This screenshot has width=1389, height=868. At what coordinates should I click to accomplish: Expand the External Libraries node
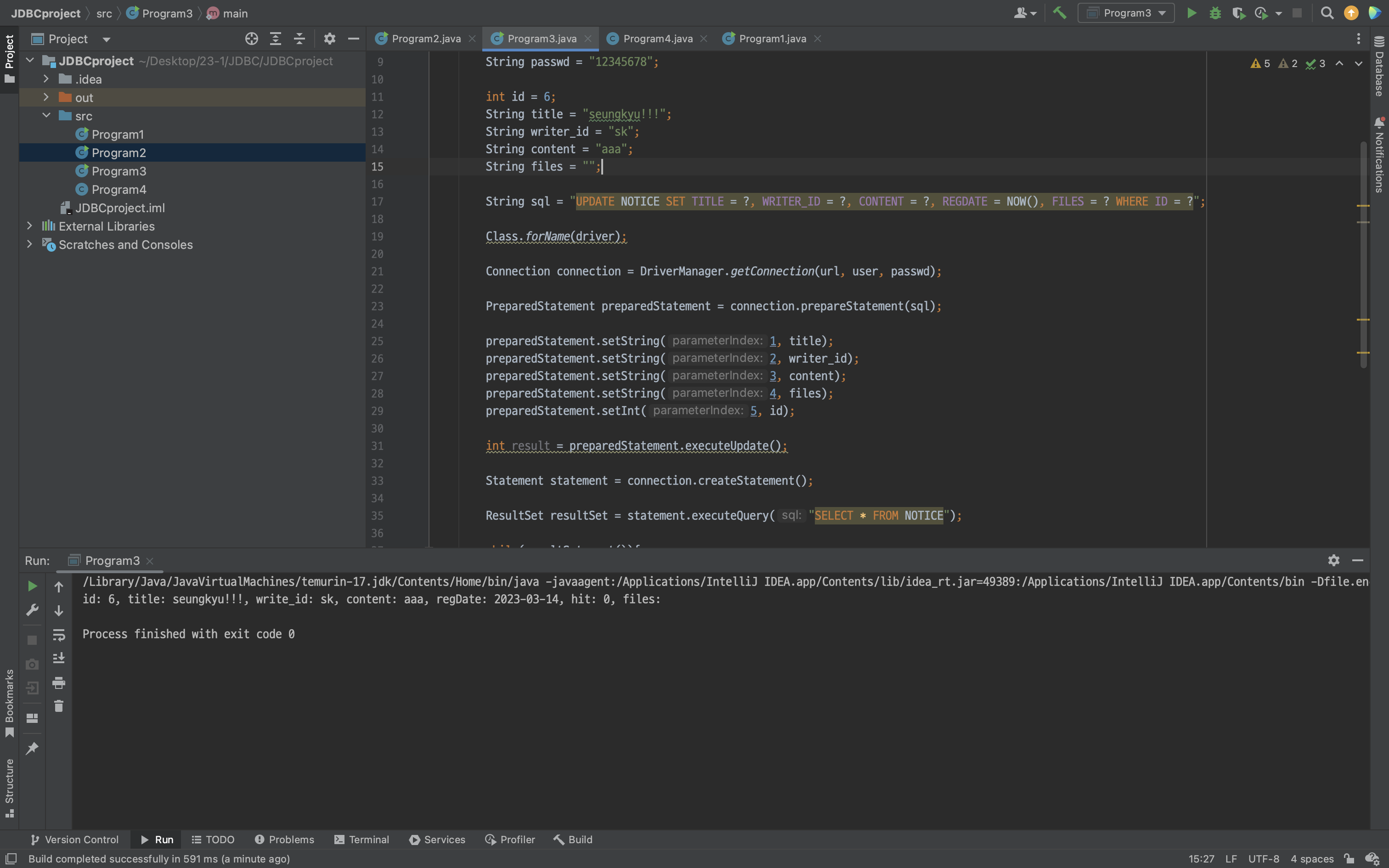click(x=30, y=225)
